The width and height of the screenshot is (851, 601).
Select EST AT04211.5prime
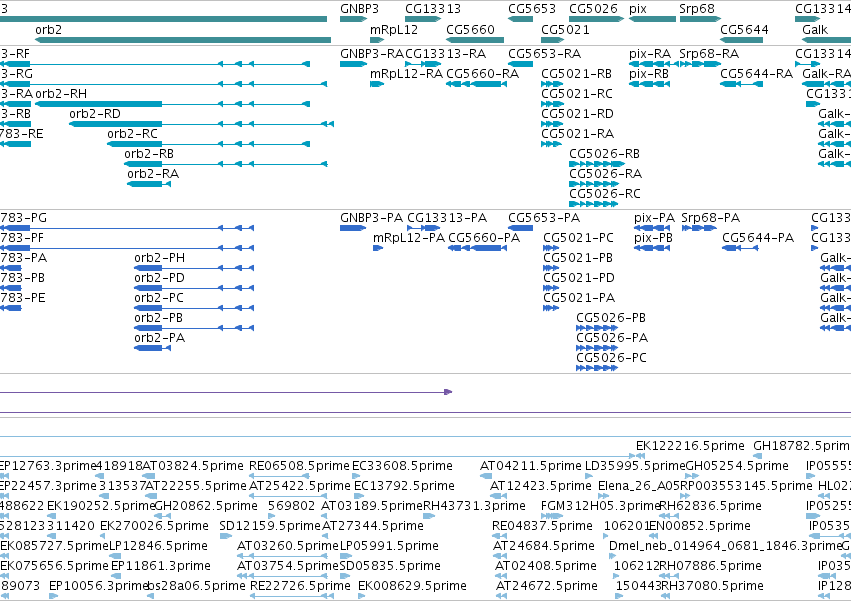click(530, 466)
